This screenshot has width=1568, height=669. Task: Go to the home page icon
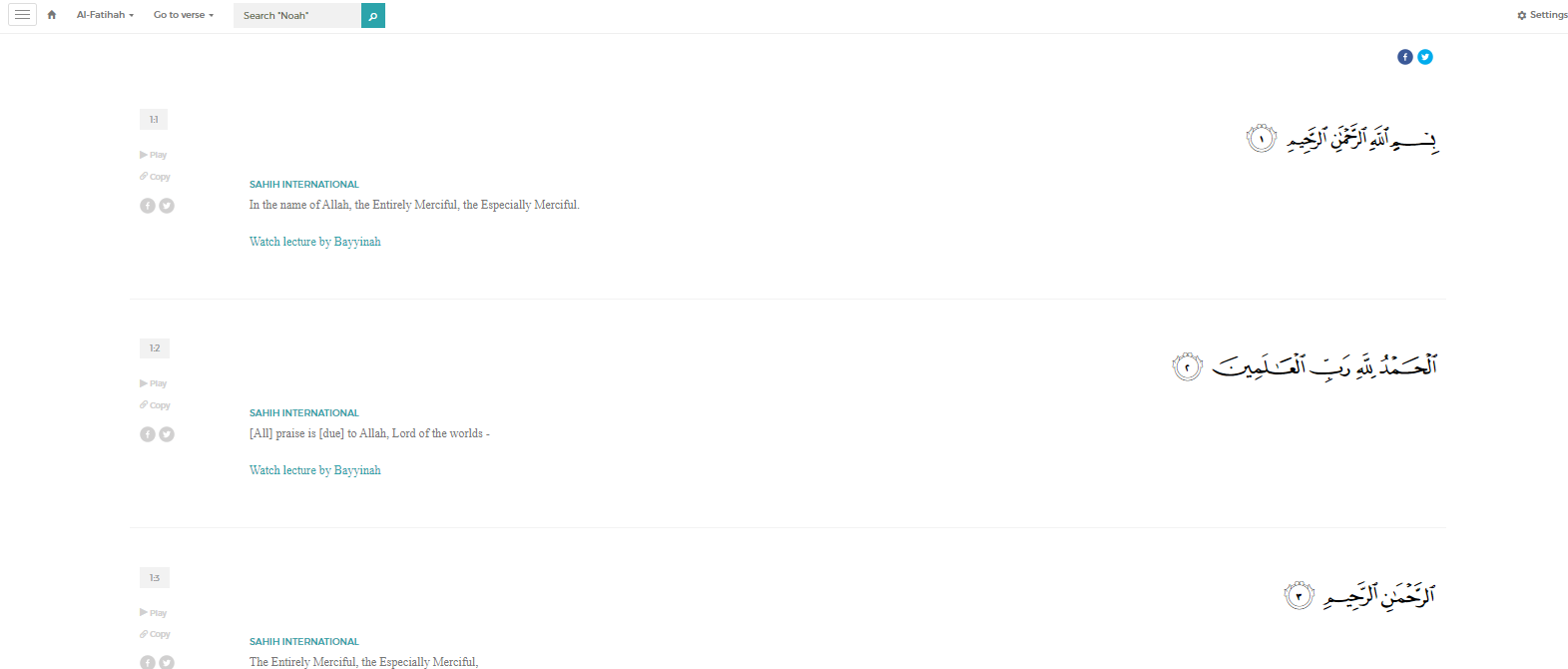coord(52,15)
